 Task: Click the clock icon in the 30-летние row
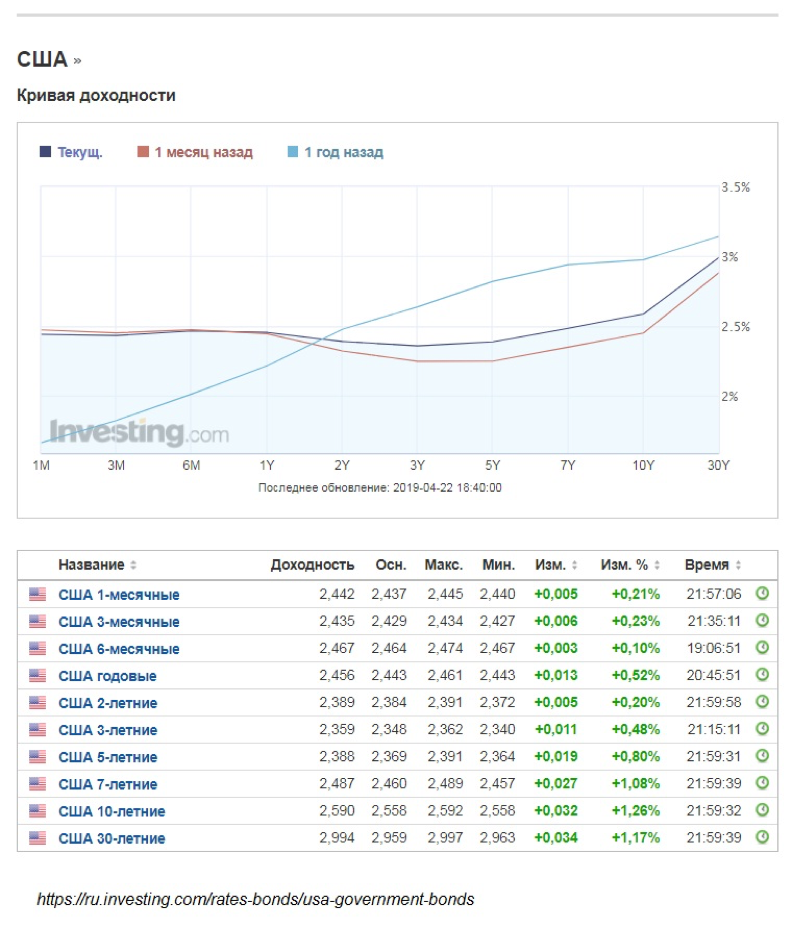[x=762, y=837]
